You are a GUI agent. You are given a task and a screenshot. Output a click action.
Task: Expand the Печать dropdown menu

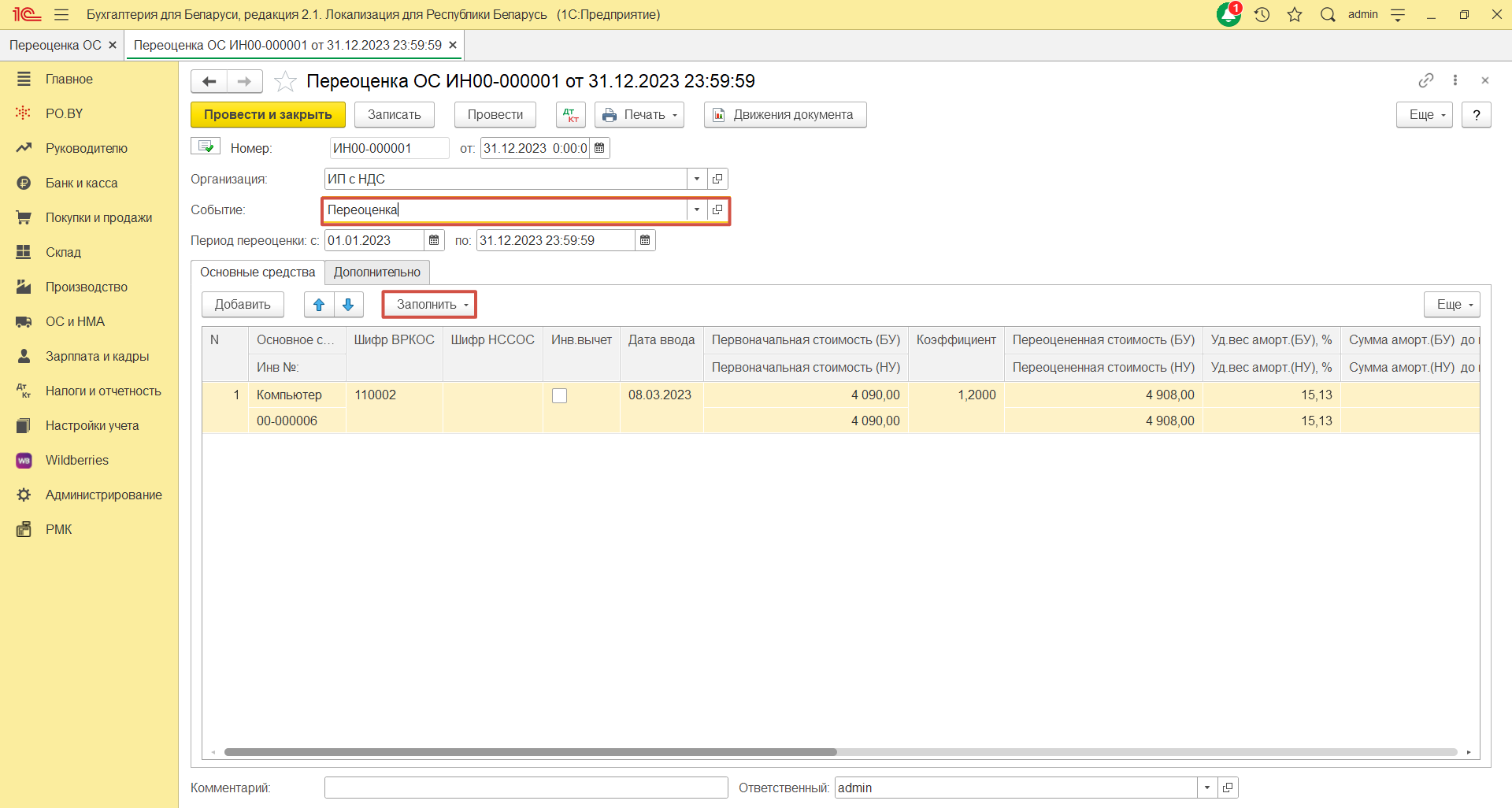click(x=639, y=115)
